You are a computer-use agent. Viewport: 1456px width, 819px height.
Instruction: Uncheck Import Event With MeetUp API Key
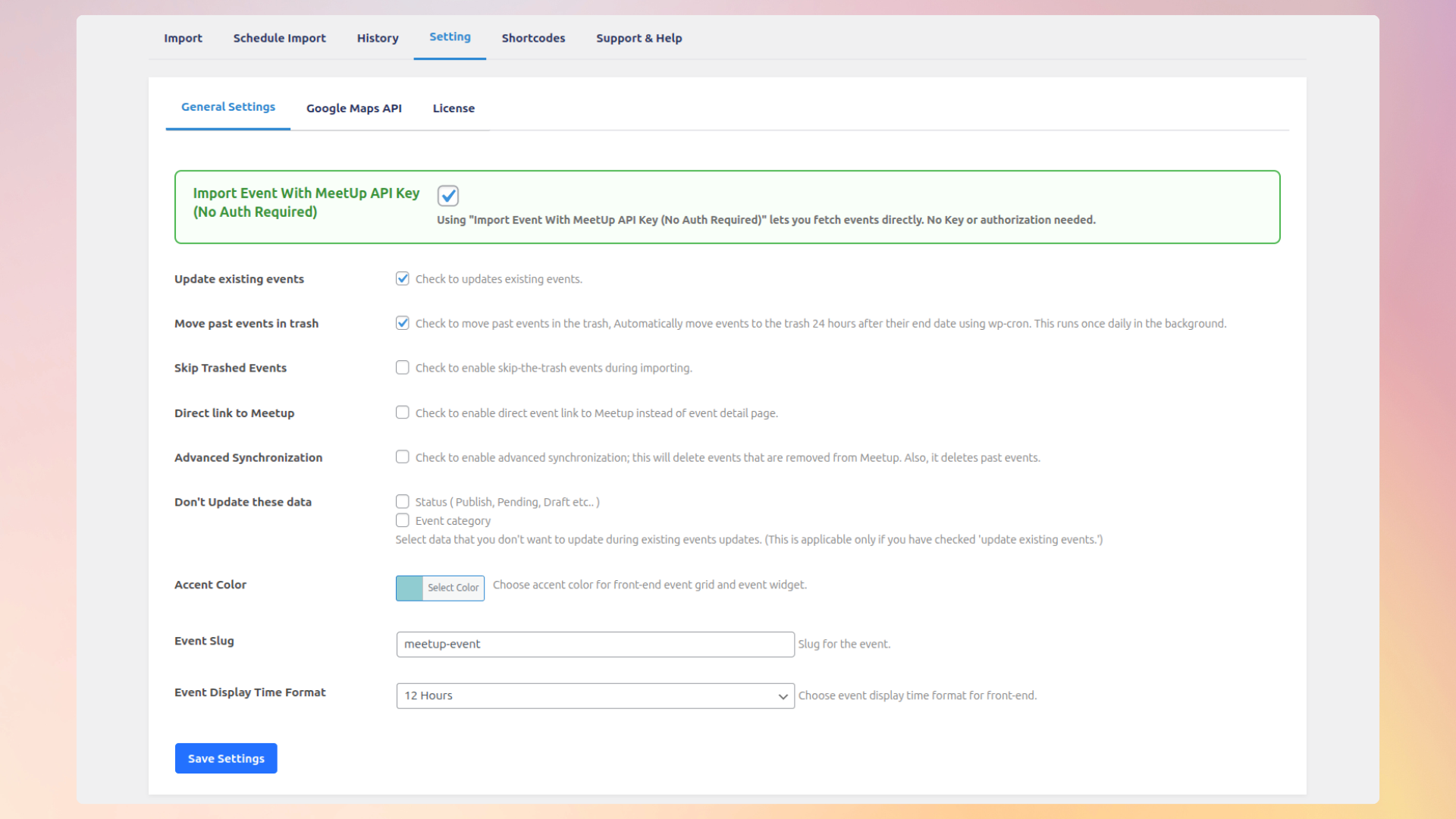click(x=447, y=196)
